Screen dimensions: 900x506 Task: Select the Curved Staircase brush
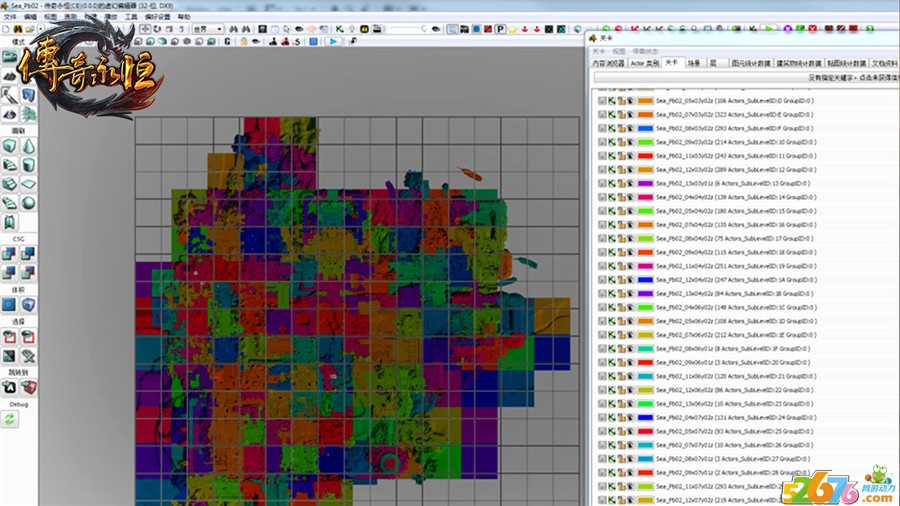click(x=10, y=165)
